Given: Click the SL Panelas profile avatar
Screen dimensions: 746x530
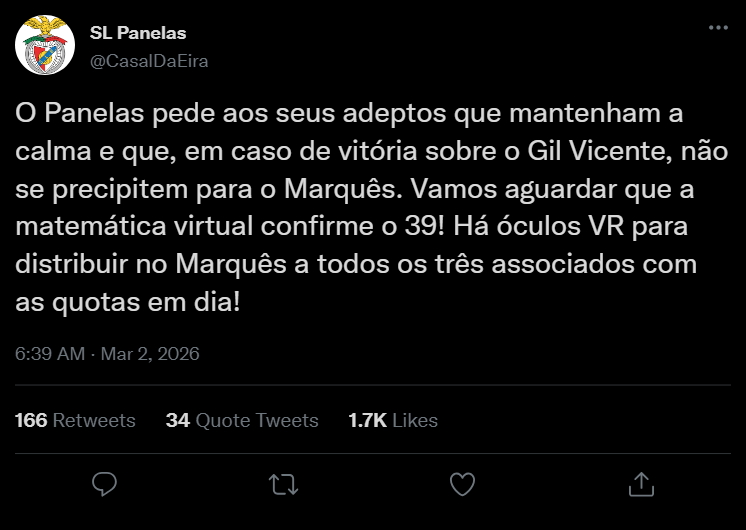Looking at the screenshot, I should (x=42, y=44).
